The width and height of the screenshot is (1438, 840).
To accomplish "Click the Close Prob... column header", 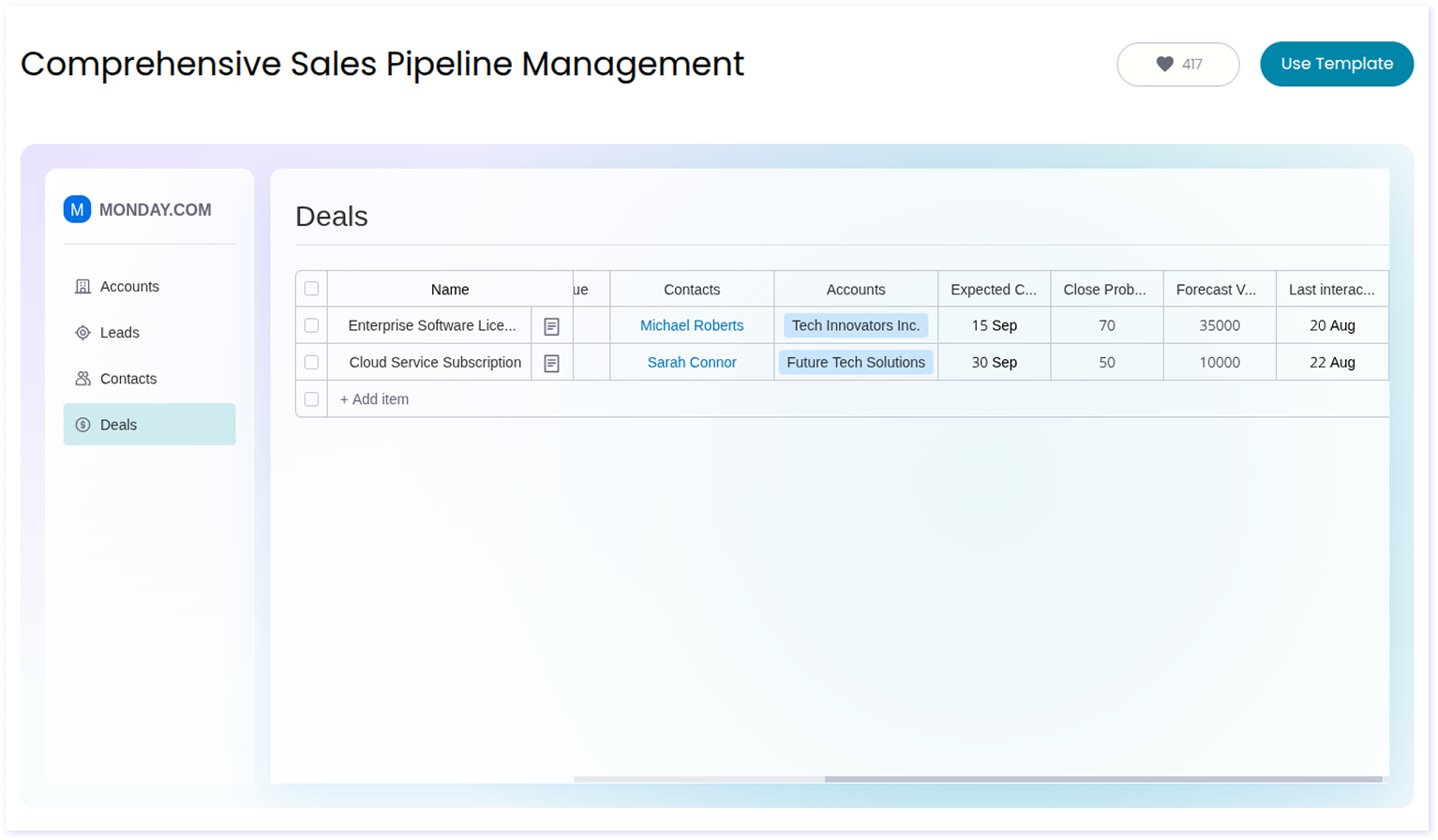I will (1106, 290).
